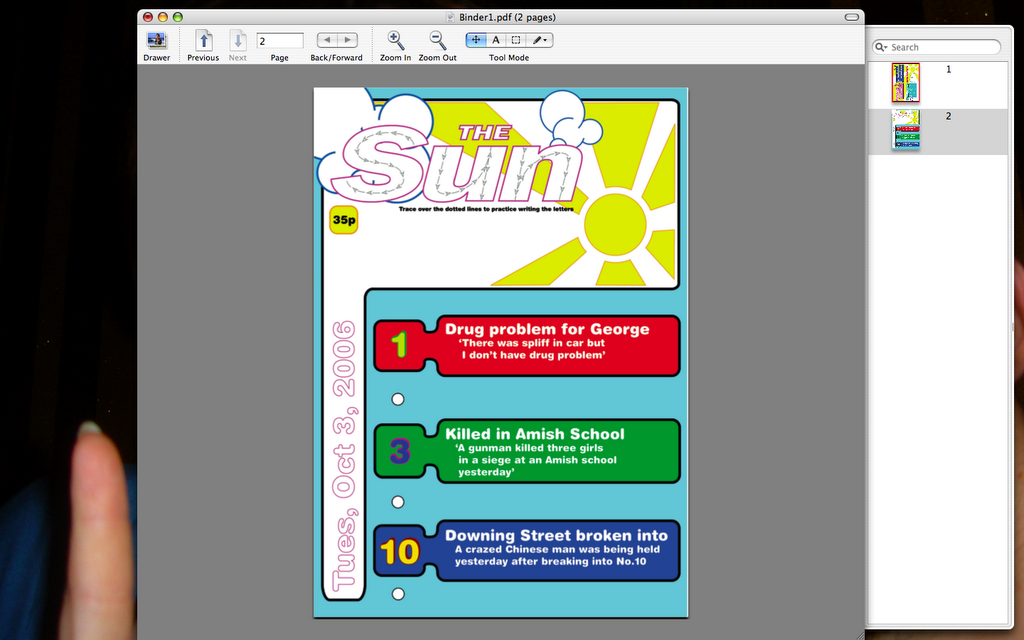Click the PDF document proxy icon in title
Viewport: 1024px width, 640px height.
coord(450,17)
